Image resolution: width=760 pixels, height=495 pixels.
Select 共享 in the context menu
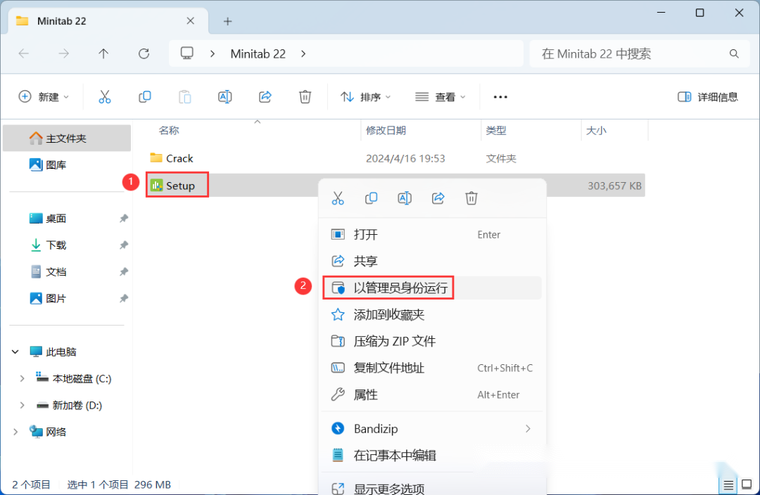coord(432,261)
